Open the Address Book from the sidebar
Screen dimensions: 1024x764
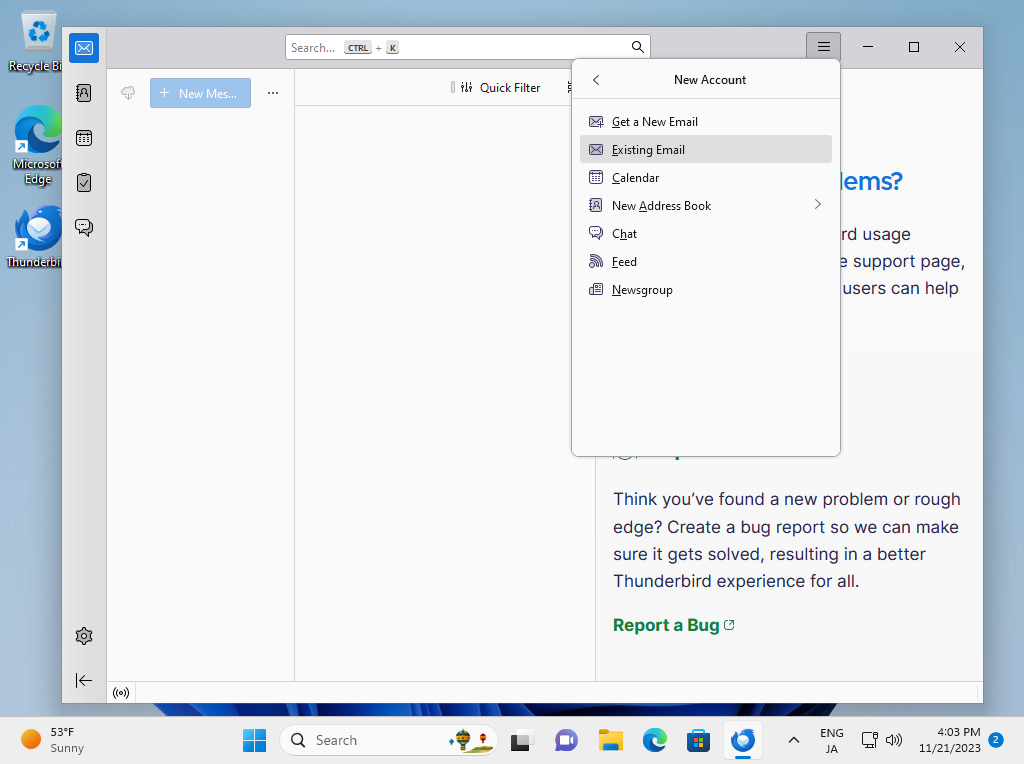point(83,92)
